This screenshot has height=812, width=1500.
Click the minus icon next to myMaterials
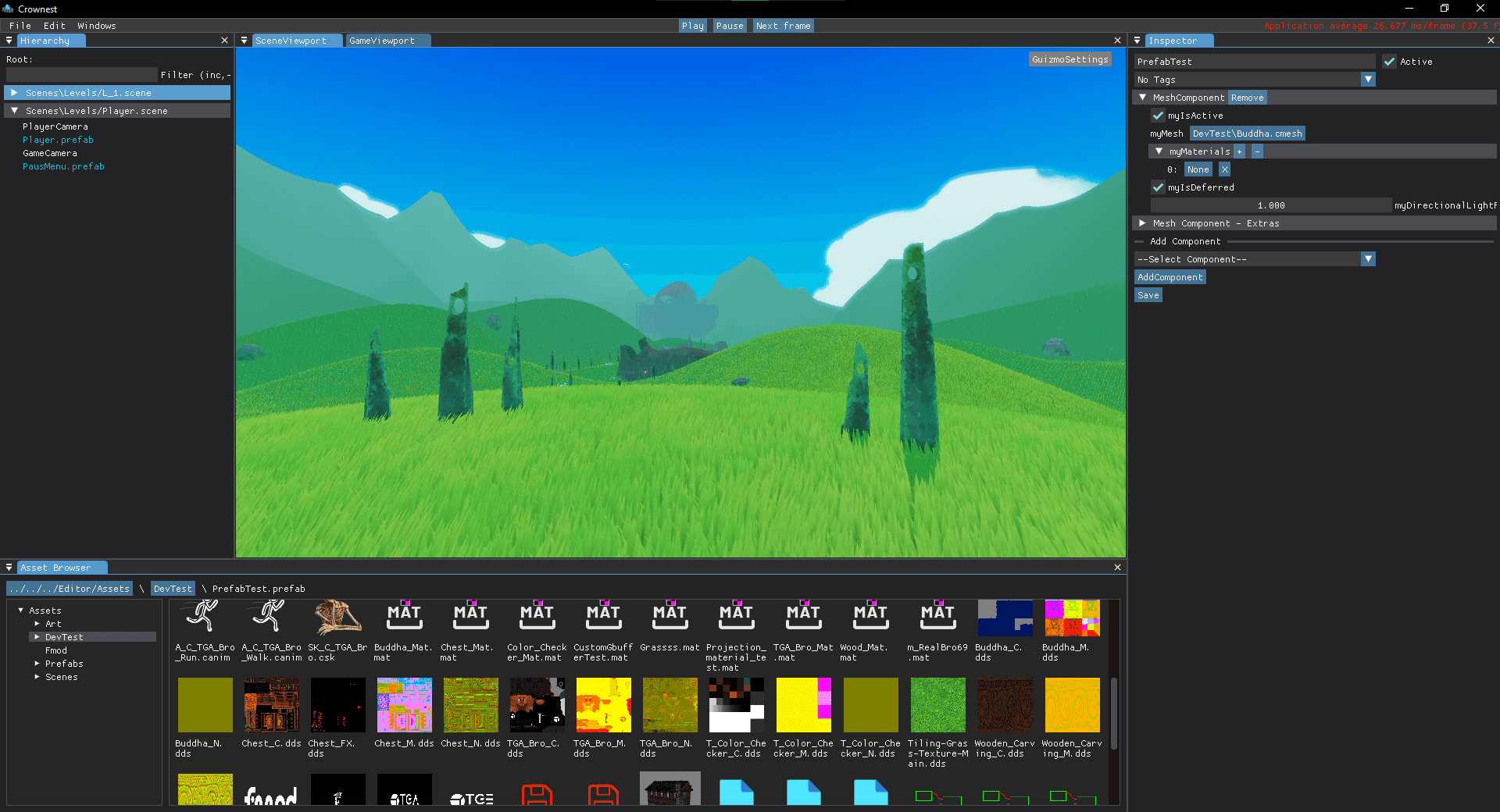(1257, 152)
